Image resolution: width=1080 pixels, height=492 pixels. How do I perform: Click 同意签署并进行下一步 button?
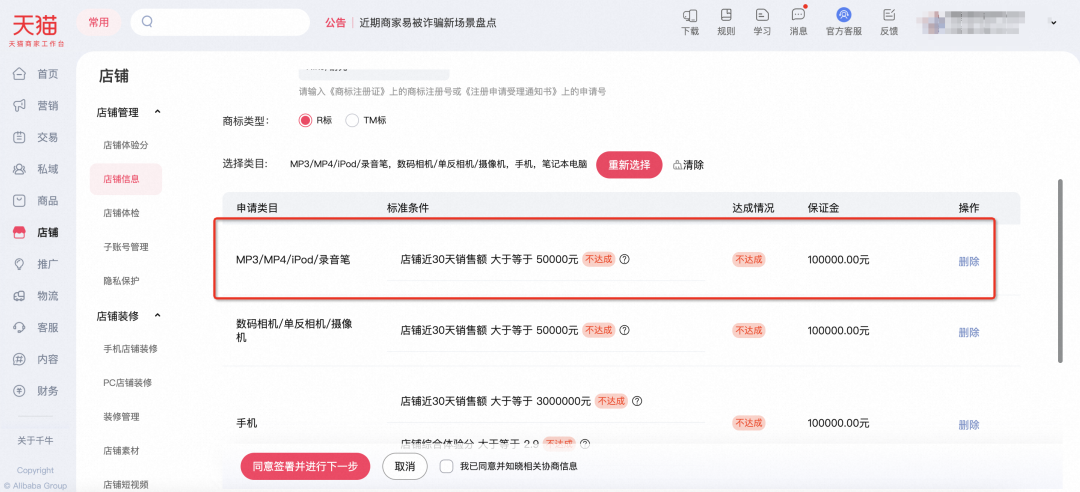pyautogui.click(x=305, y=466)
